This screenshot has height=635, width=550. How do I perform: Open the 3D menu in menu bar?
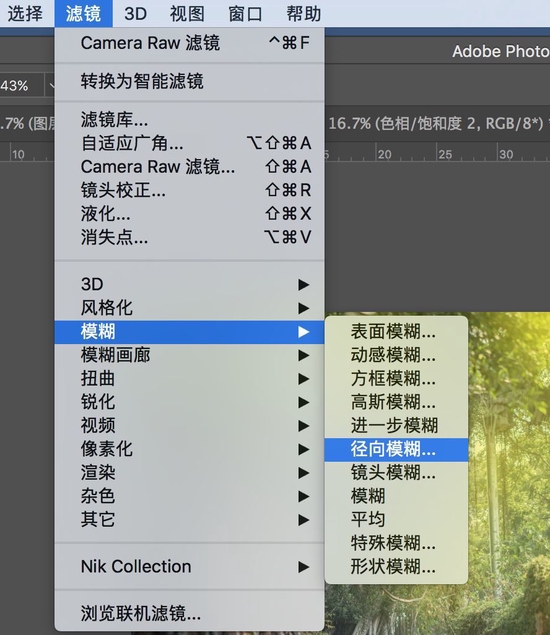pos(135,13)
